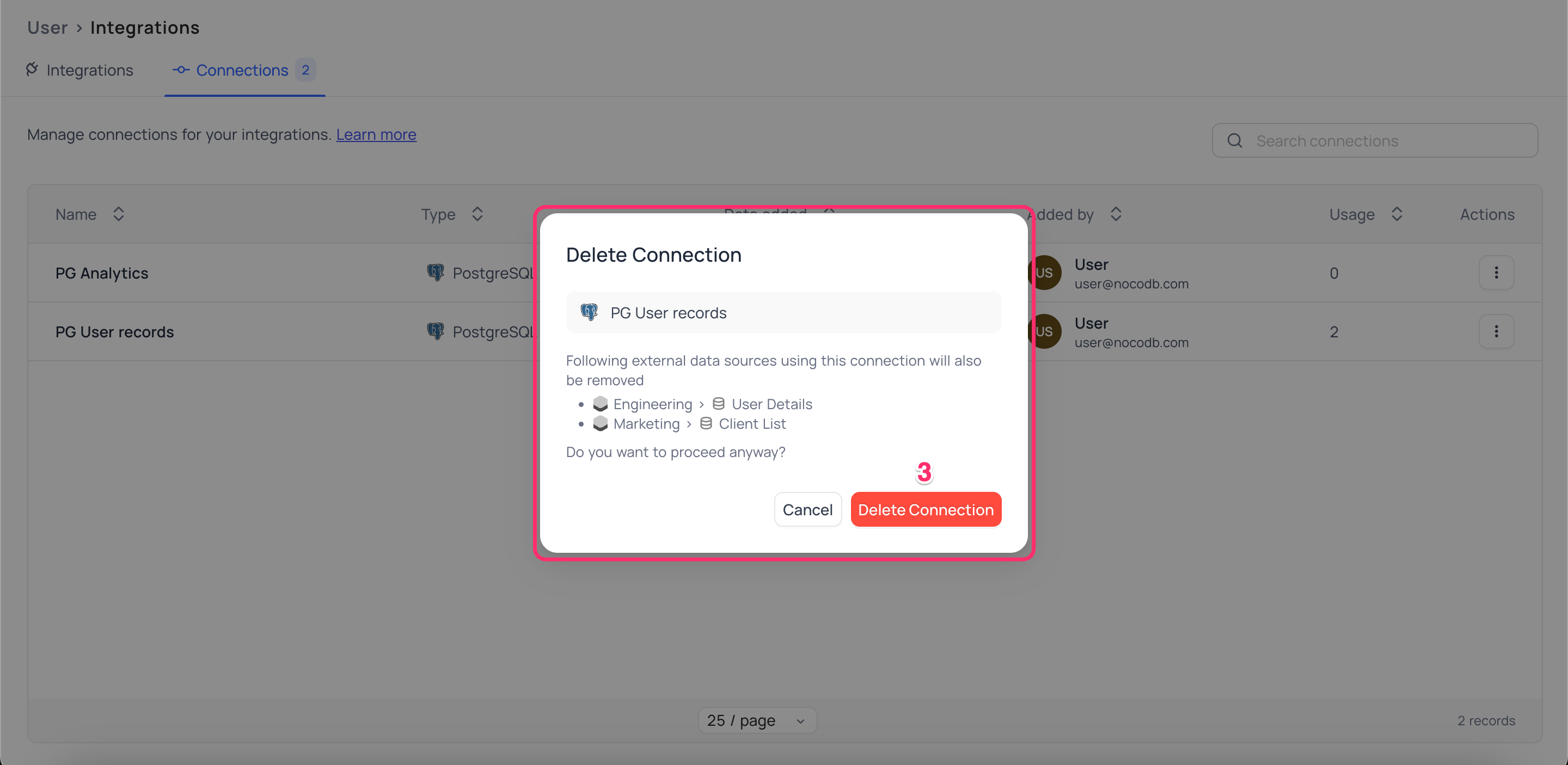Toggle the Type column sort order
Viewport: 1568px width, 765px height.
(478, 213)
